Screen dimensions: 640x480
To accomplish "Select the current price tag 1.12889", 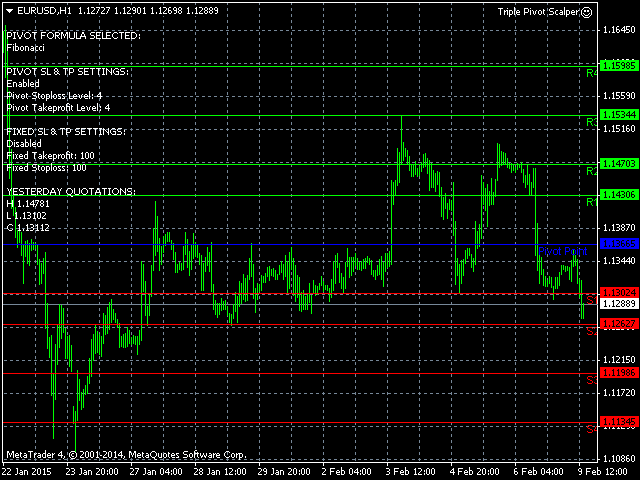I will (619, 304).
